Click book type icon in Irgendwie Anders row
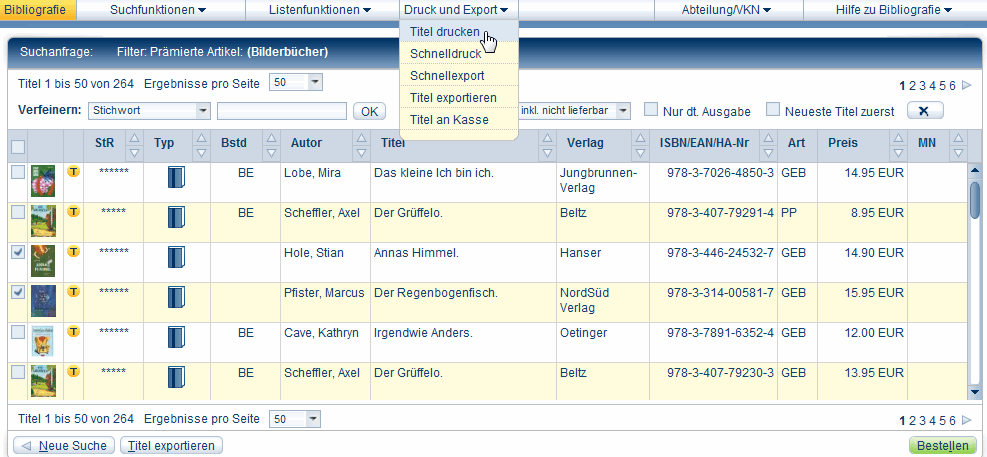The height and width of the screenshot is (457, 987). point(176,339)
